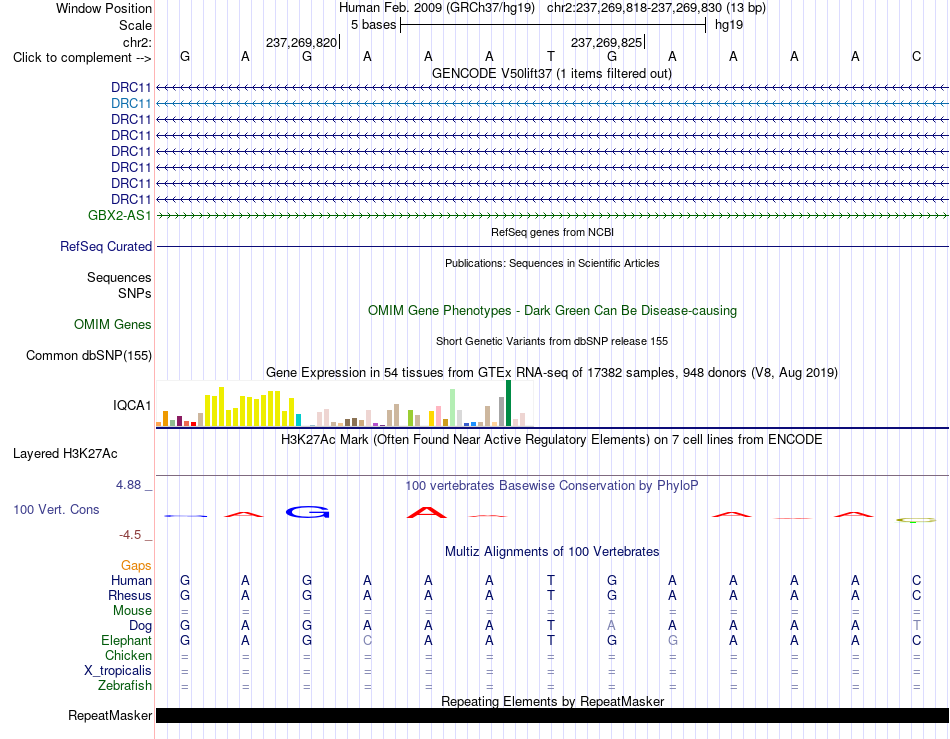Click the SNPs track label
The image size is (950, 739).
tap(135, 293)
